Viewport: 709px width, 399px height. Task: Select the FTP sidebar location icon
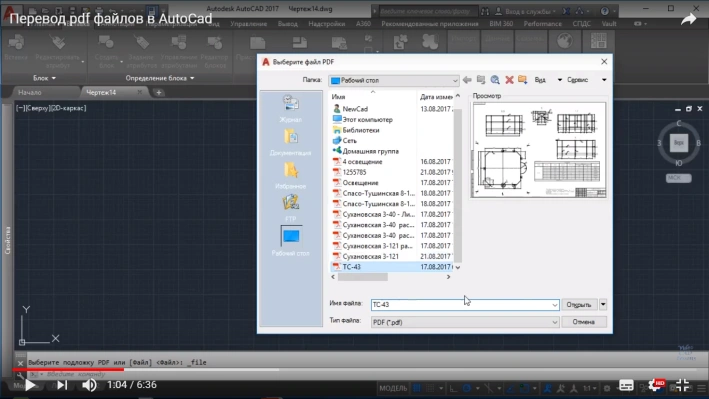(x=291, y=208)
